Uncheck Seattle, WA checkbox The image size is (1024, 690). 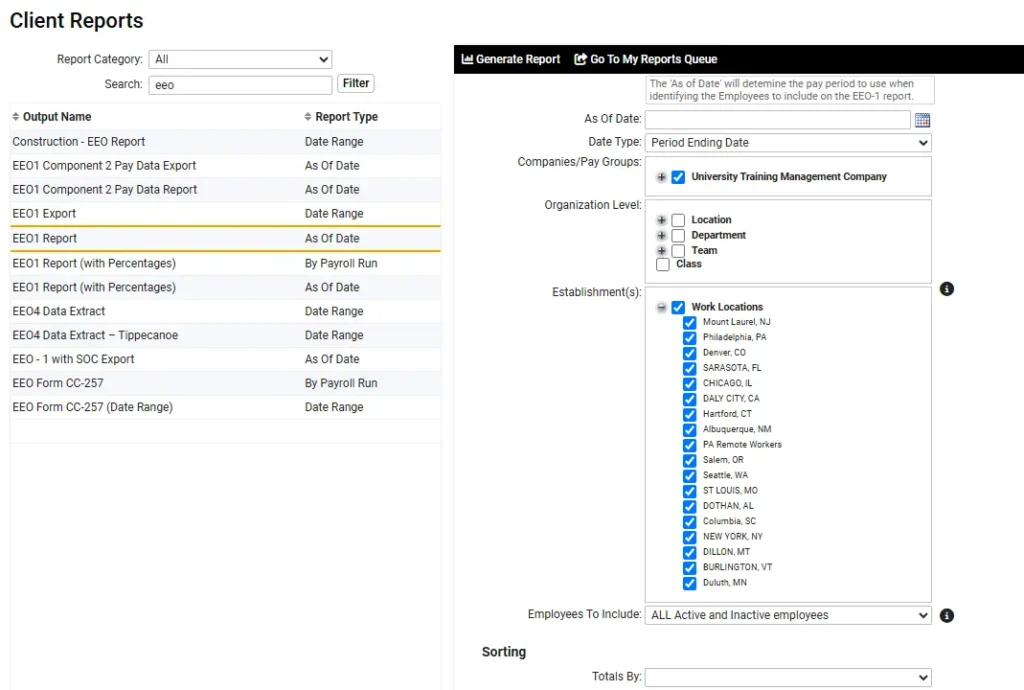pyautogui.click(x=690, y=476)
